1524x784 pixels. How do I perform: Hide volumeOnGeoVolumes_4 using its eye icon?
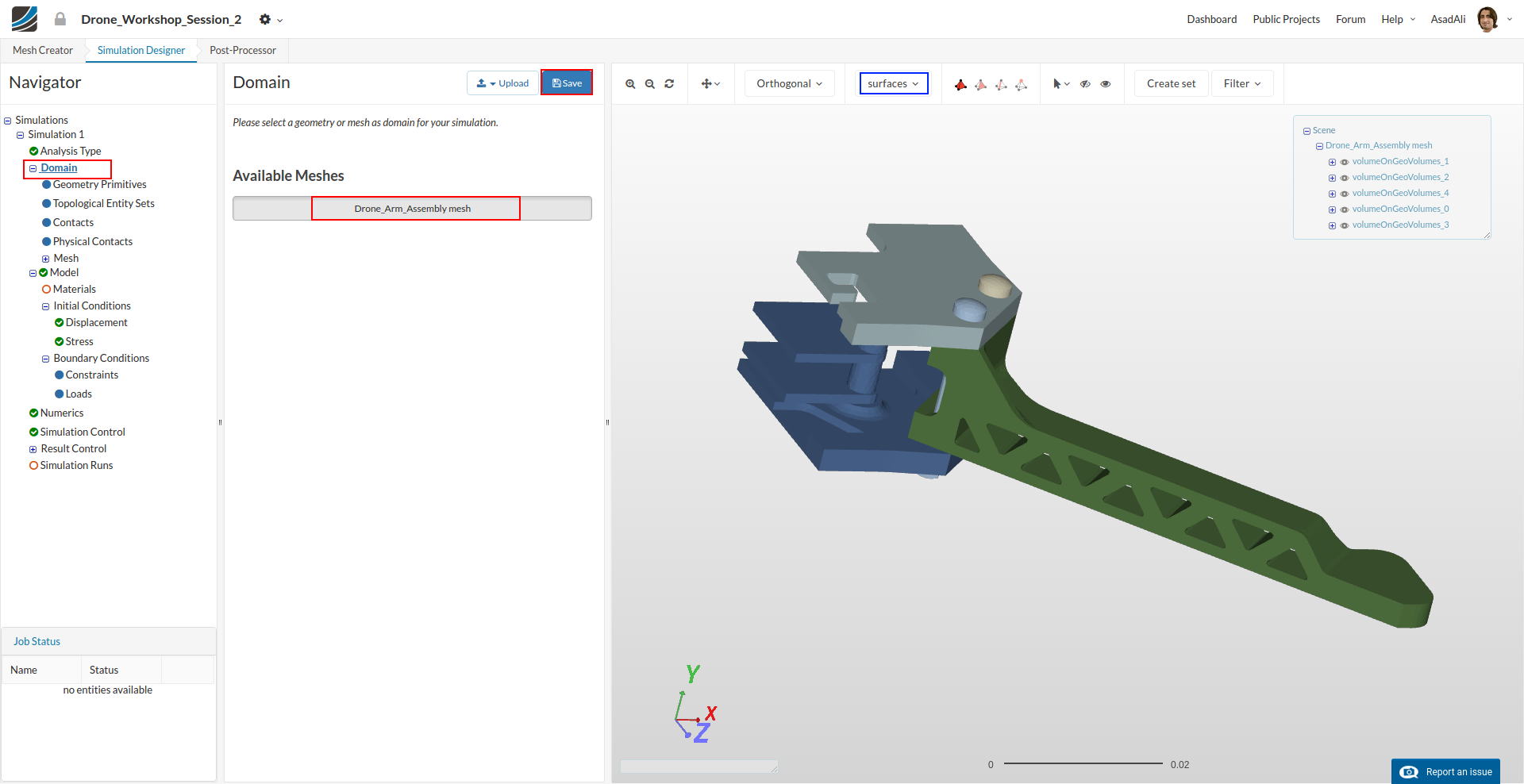1345,194
